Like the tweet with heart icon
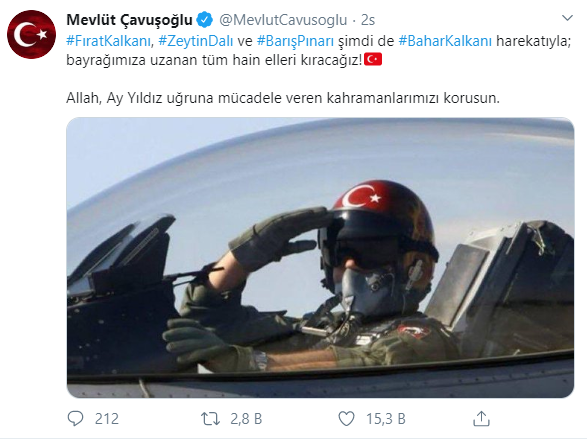 click(346, 419)
